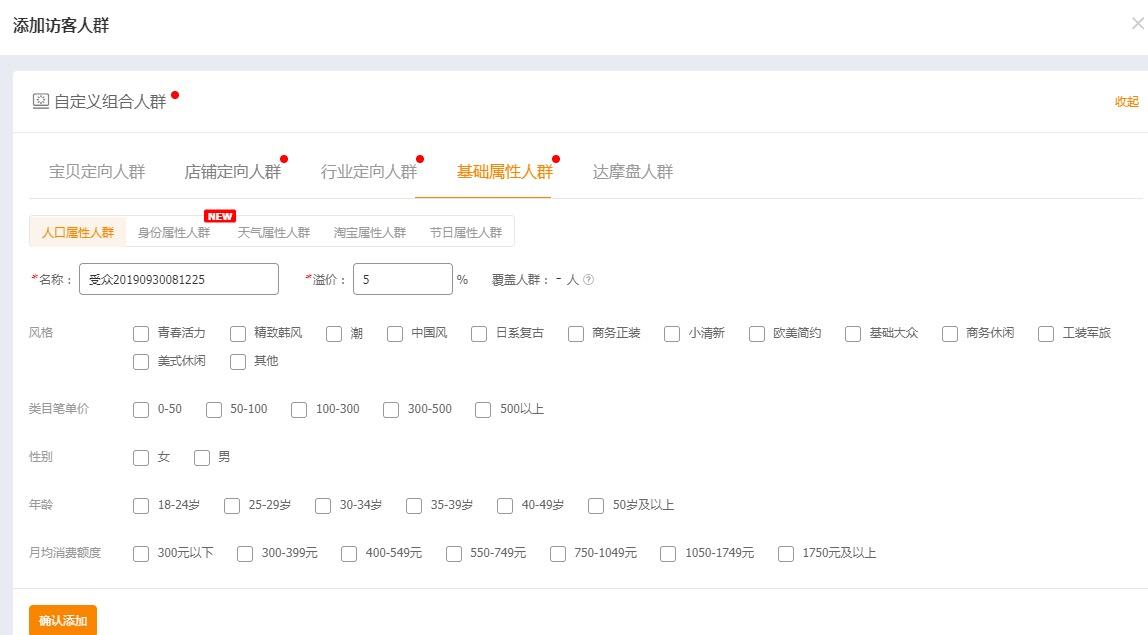Tick the 25-29岁 age checkbox
The height and width of the screenshot is (635, 1148).
point(232,506)
